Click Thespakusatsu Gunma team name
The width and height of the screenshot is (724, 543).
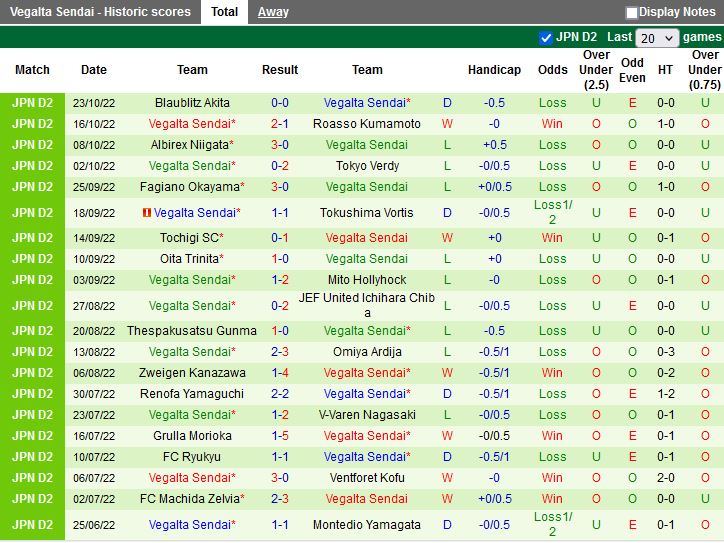[192, 331]
